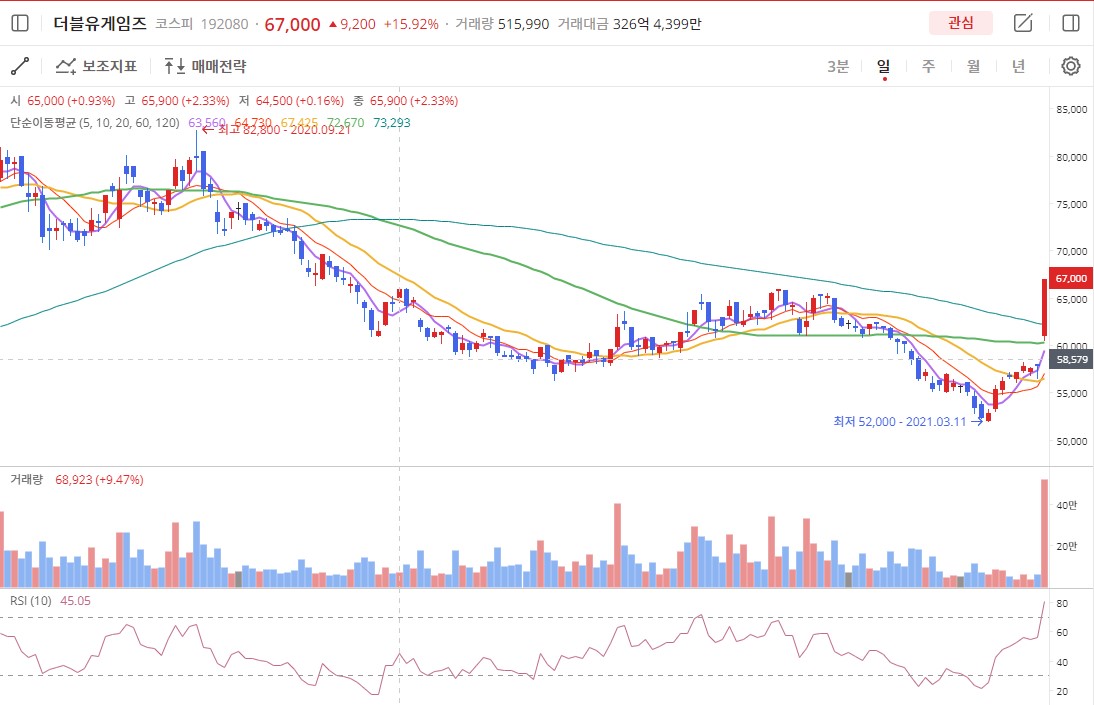1094x705 pixels.
Task: Click 거래량 515,990 in header
Action: (x=502, y=24)
